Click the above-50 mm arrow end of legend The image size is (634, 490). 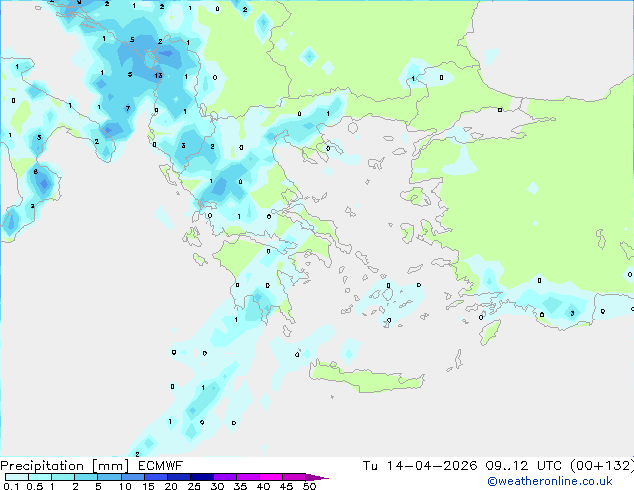(x=317, y=477)
